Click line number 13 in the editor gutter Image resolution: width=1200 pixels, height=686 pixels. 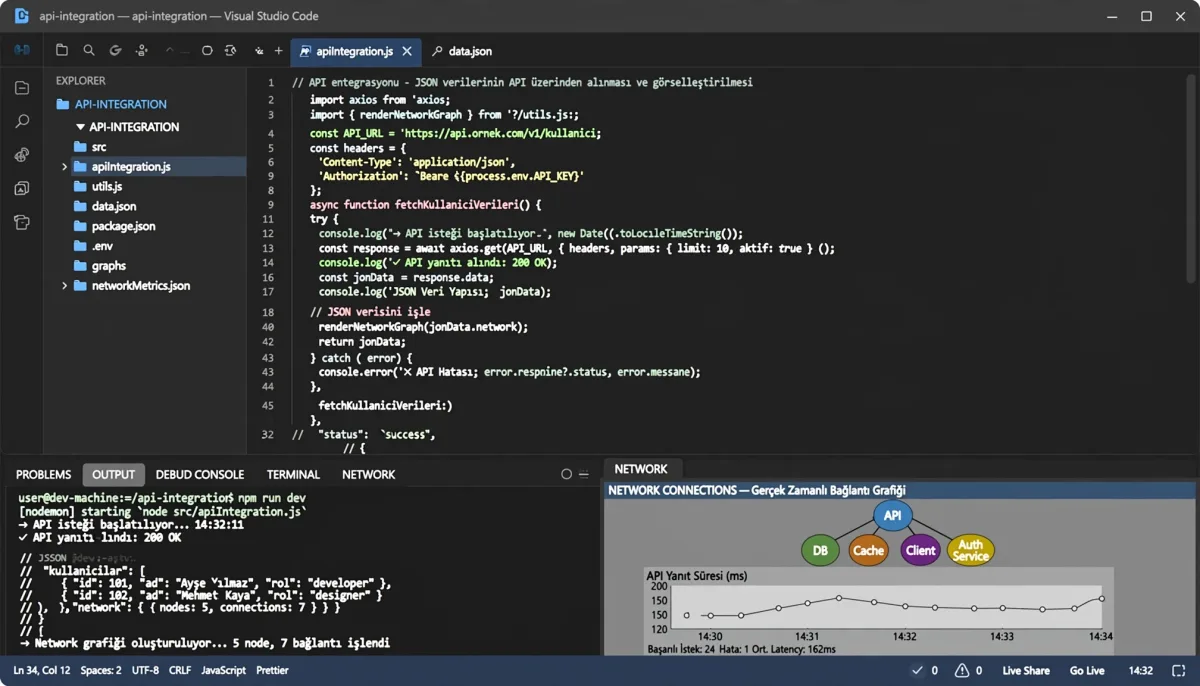point(268,248)
